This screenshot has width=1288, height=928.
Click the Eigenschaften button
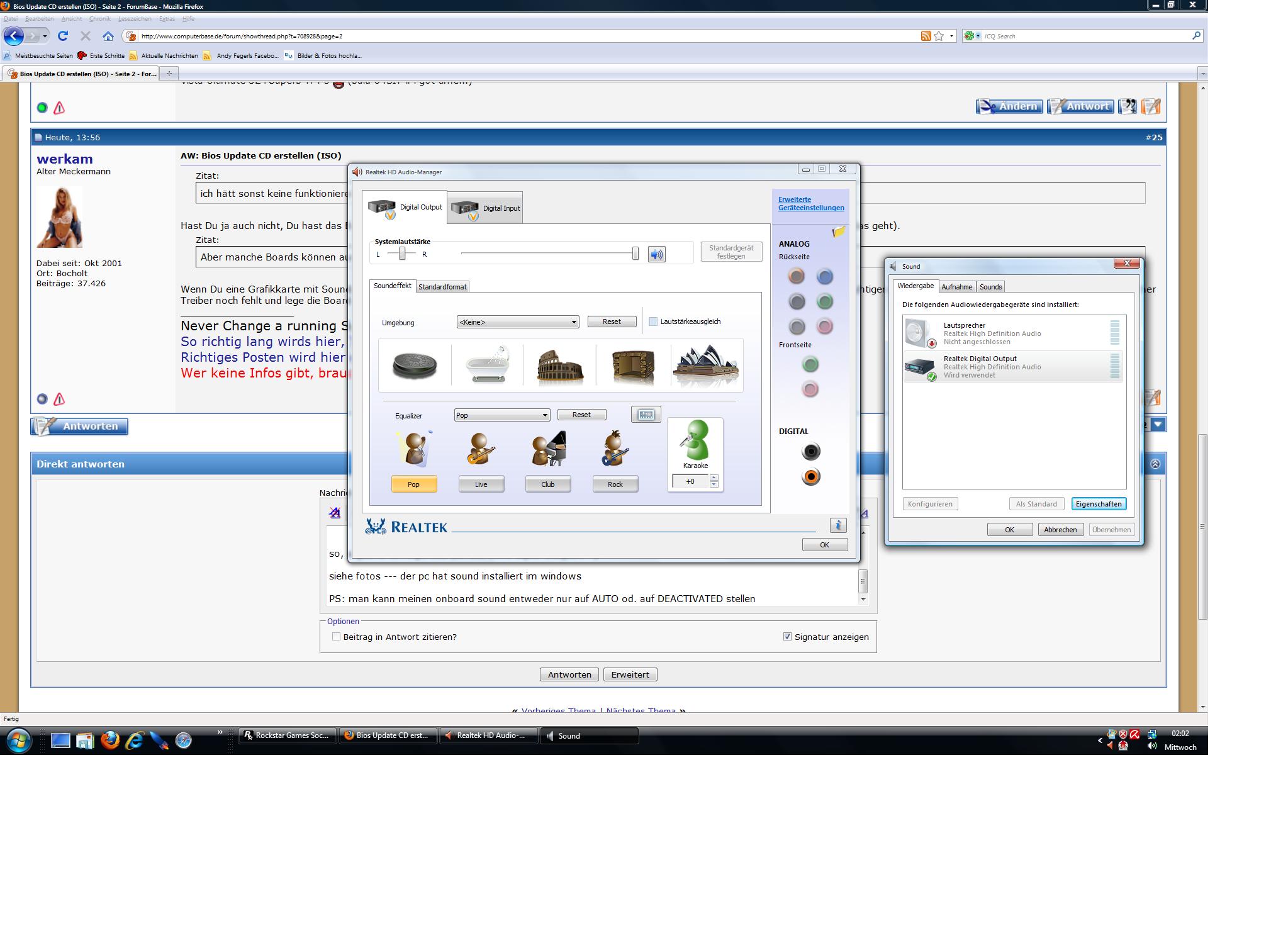pos(1098,504)
